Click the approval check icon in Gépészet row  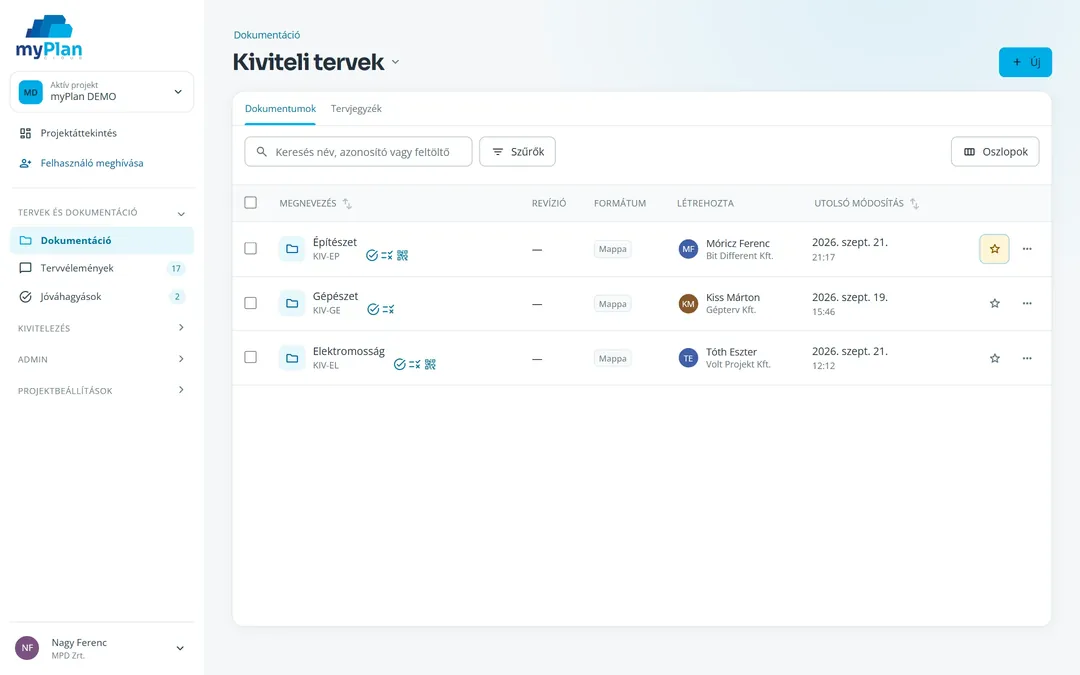(x=373, y=309)
